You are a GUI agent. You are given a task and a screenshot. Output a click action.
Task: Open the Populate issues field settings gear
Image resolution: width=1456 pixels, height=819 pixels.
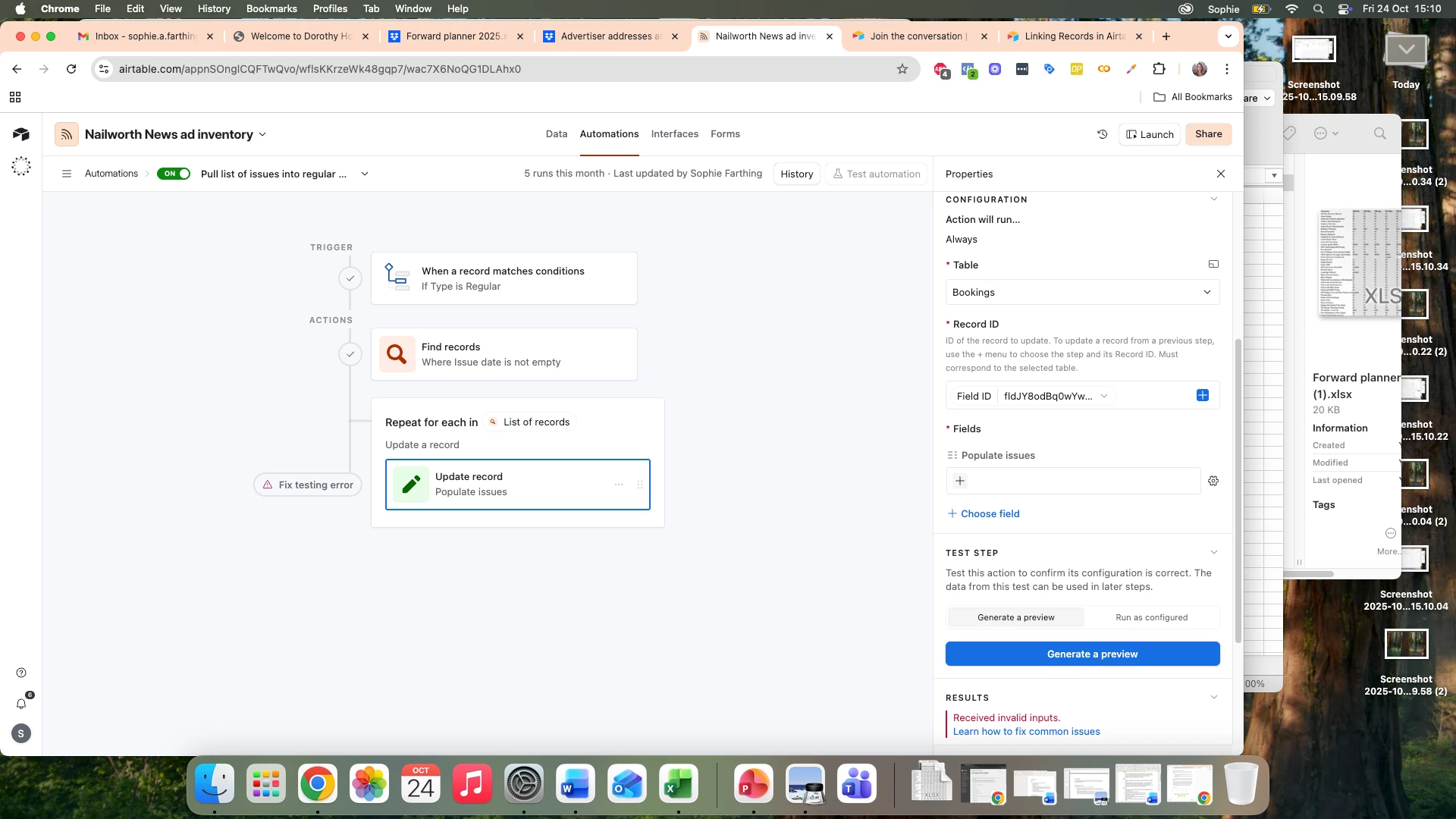pyautogui.click(x=1213, y=481)
